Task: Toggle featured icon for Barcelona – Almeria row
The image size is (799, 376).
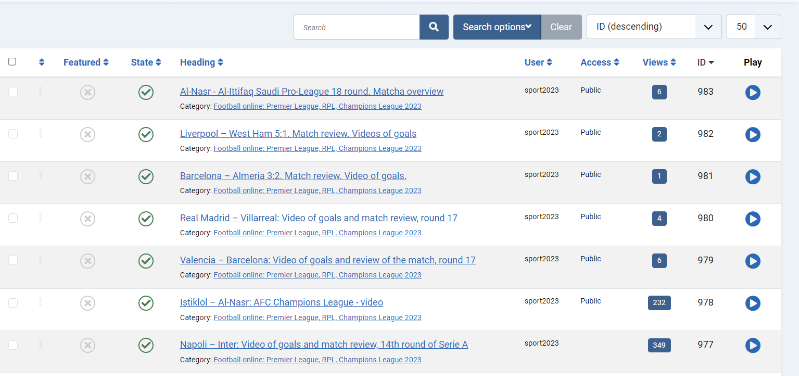Action: [88, 177]
